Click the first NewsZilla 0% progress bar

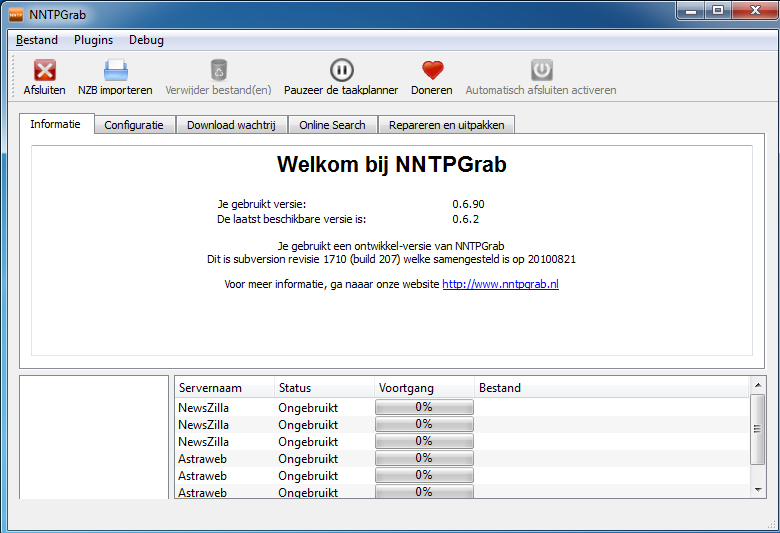click(x=423, y=407)
